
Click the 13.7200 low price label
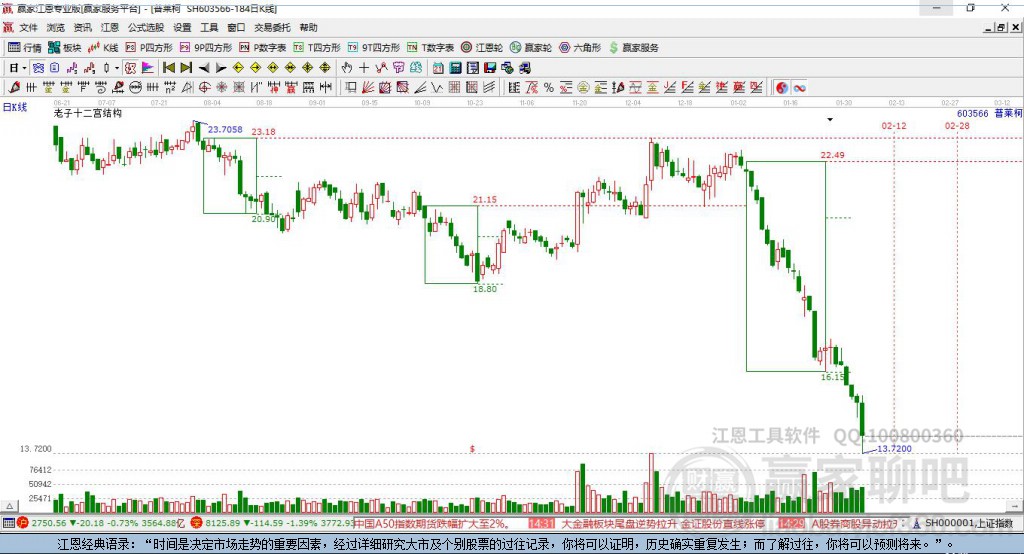894,448
